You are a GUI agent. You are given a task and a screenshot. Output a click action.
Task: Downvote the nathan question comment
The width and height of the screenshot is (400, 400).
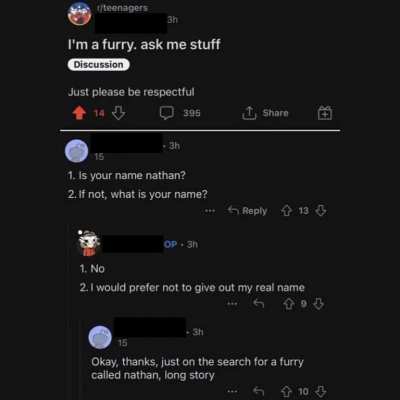(321, 211)
